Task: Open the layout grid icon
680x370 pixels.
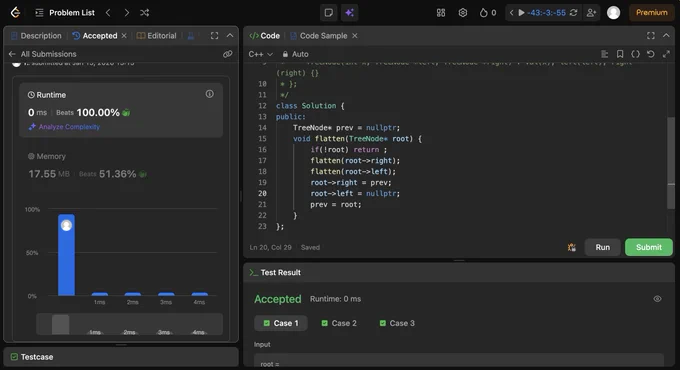Action: click(x=441, y=13)
